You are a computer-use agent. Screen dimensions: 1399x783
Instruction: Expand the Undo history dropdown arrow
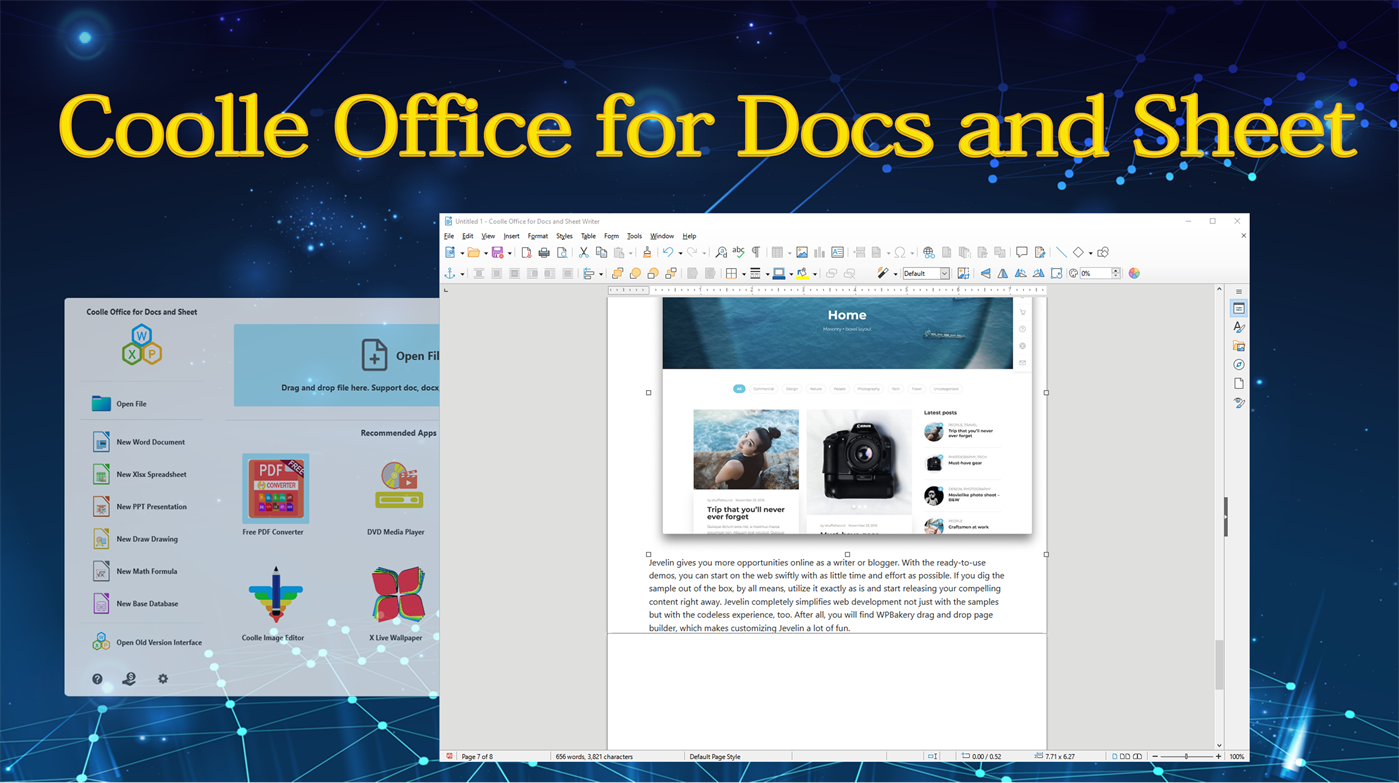679,252
